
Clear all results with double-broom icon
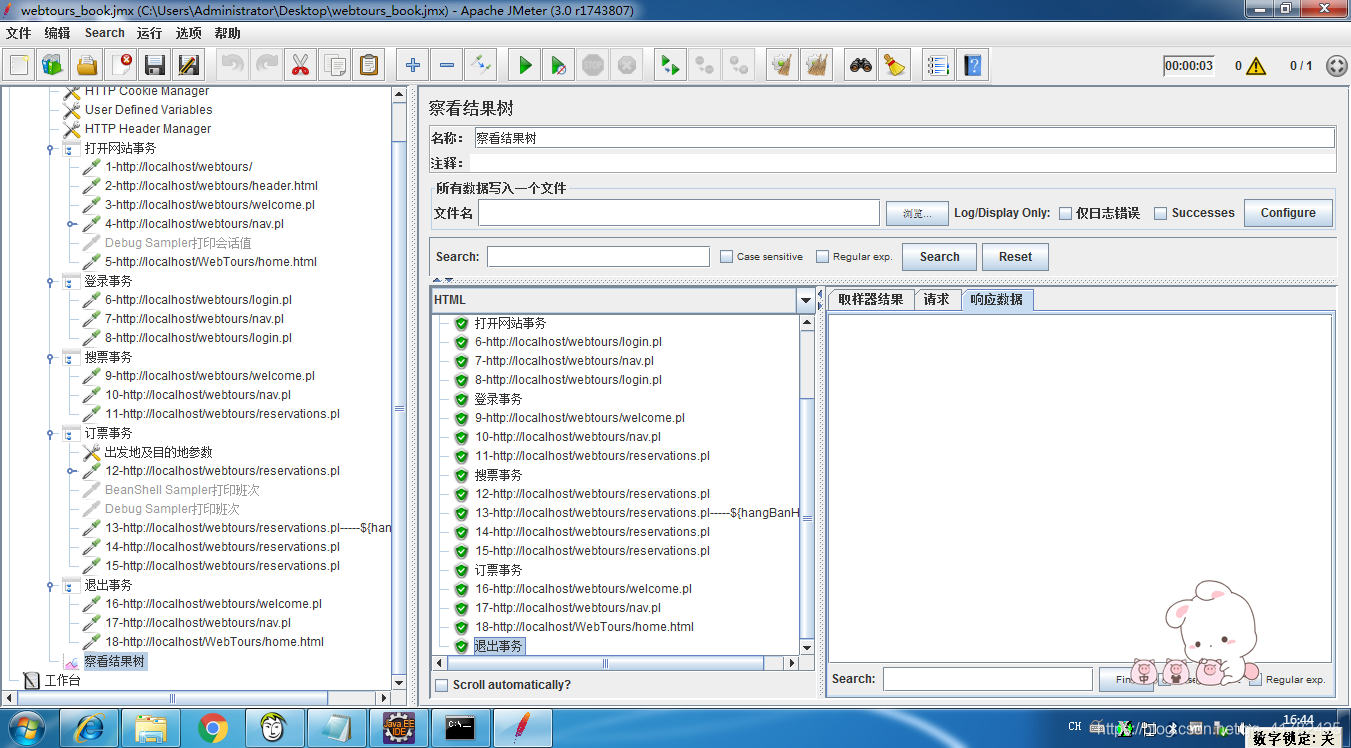[816, 66]
